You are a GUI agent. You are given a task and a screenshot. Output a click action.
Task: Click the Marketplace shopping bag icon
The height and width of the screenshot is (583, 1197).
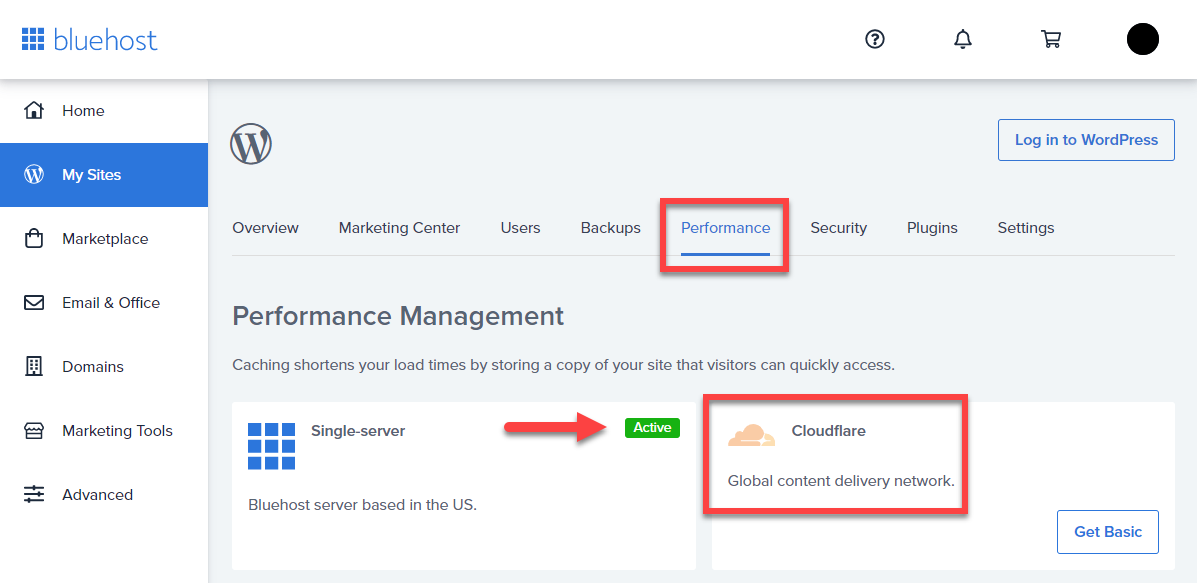point(34,239)
